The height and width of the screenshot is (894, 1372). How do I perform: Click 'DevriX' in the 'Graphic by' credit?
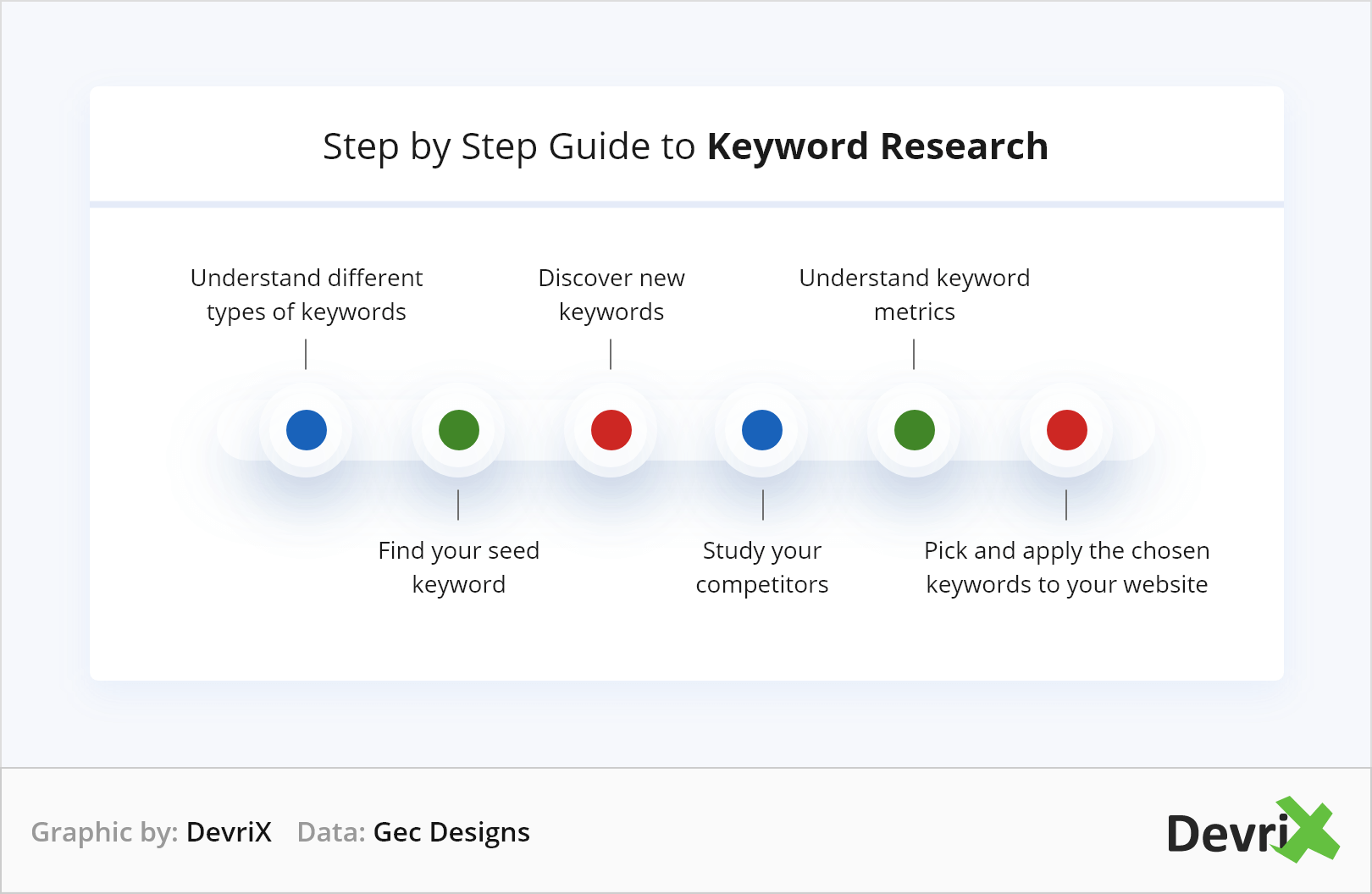point(229,832)
